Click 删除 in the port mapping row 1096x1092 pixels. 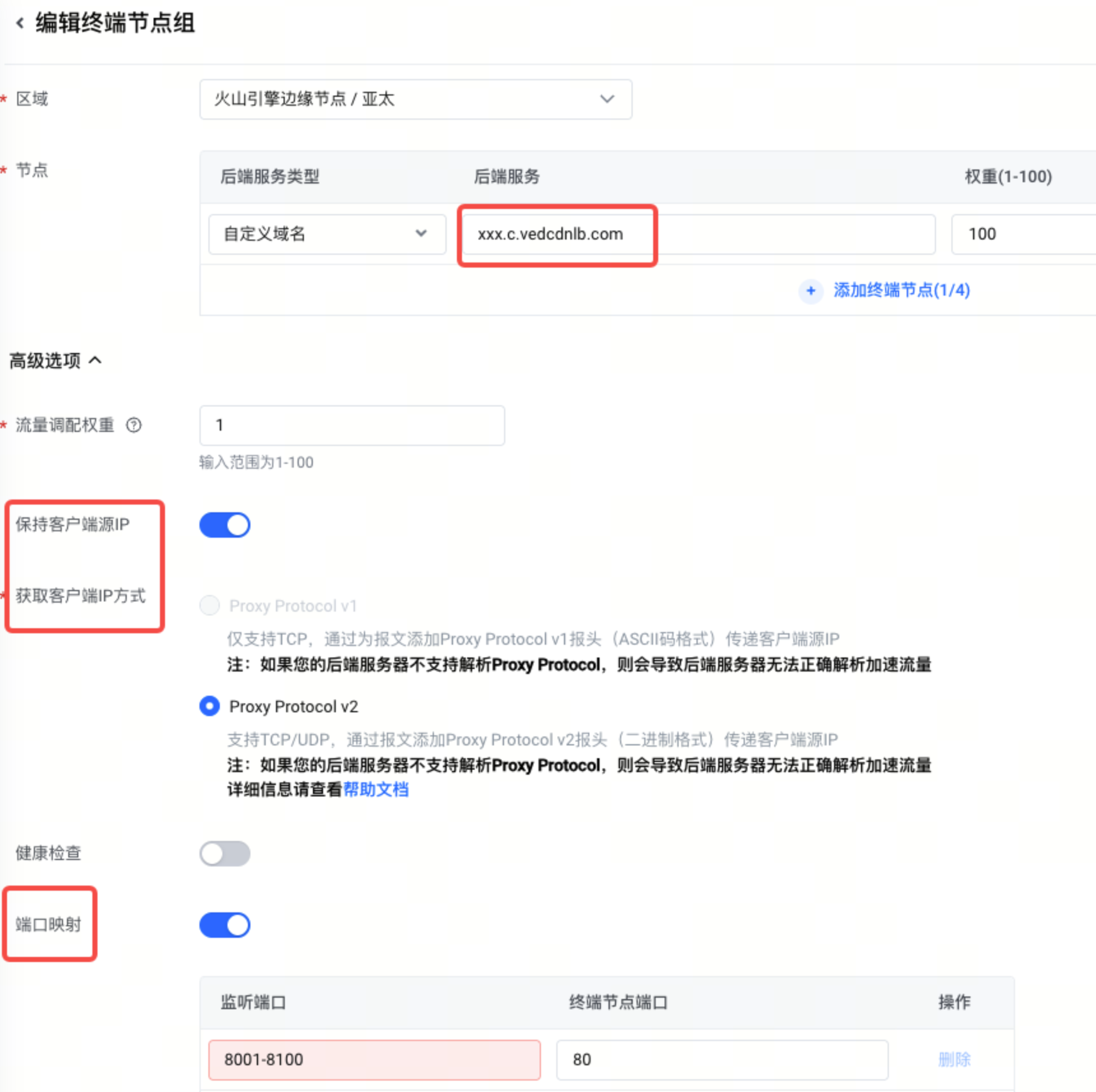pyautogui.click(x=954, y=1059)
